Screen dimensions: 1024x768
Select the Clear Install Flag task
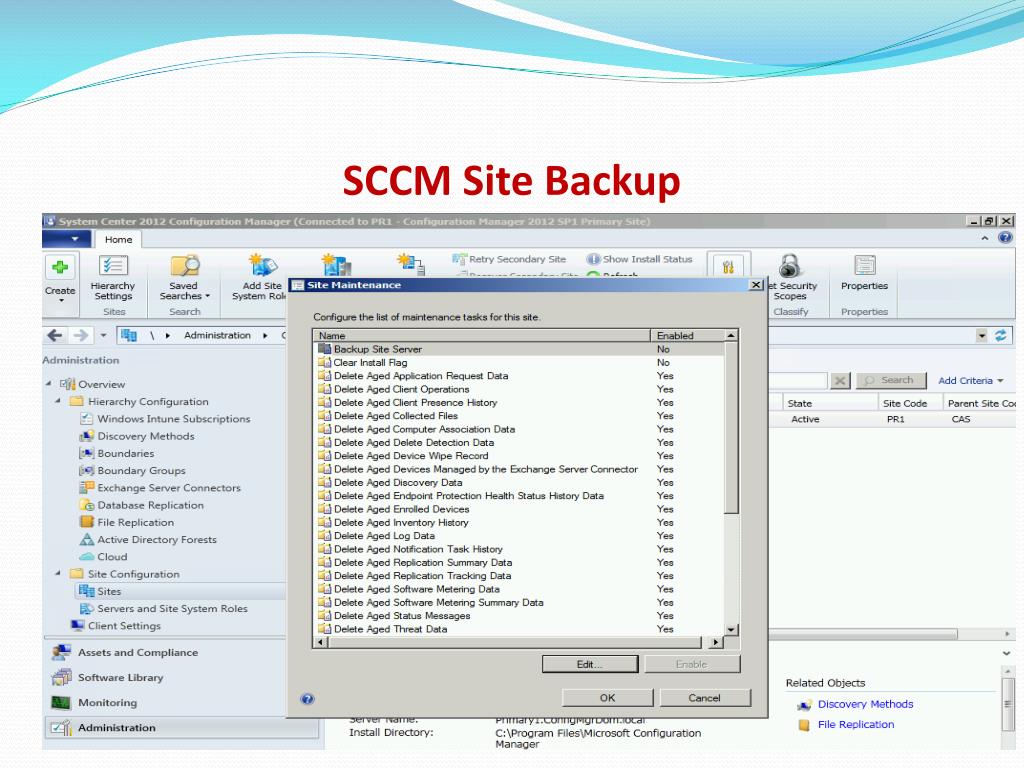coord(520,362)
